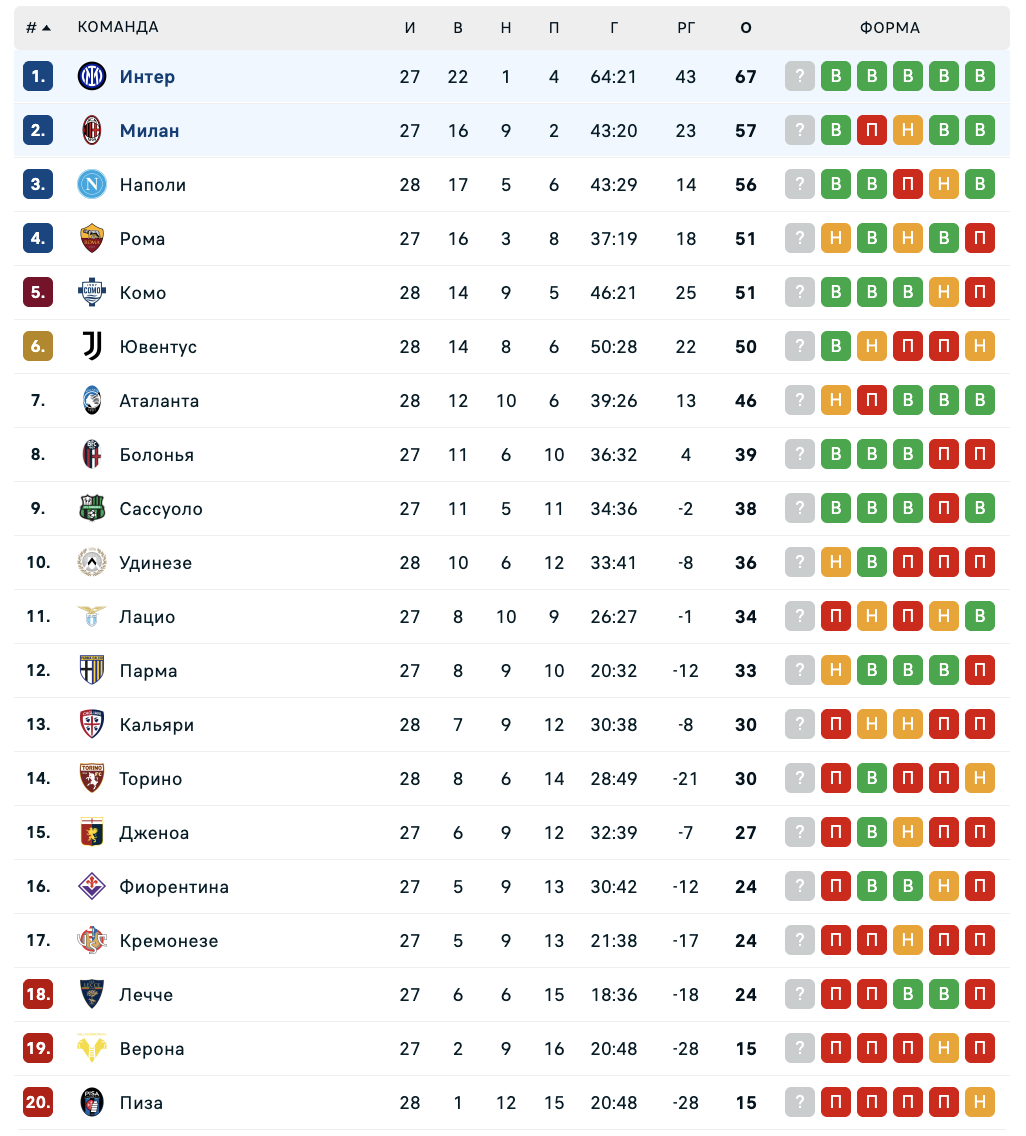The width and height of the screenshot is (1026, 1136).
Task: Click the Verona club crest
Action: point(92,1048)
